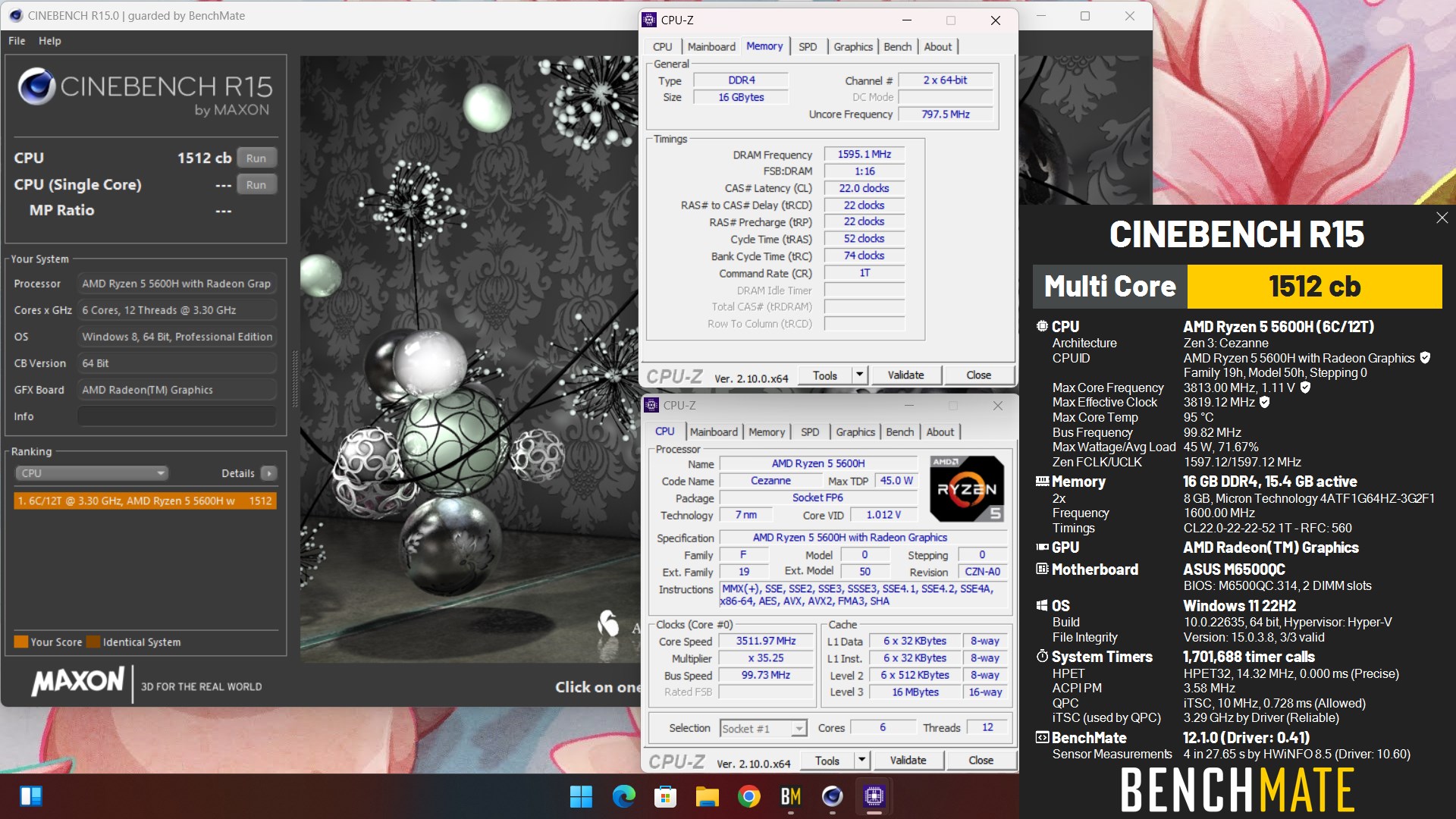Click the BenchMate Memory section icon
This screenshot has height=819, width=1456.
click(x=1042, y=482)
